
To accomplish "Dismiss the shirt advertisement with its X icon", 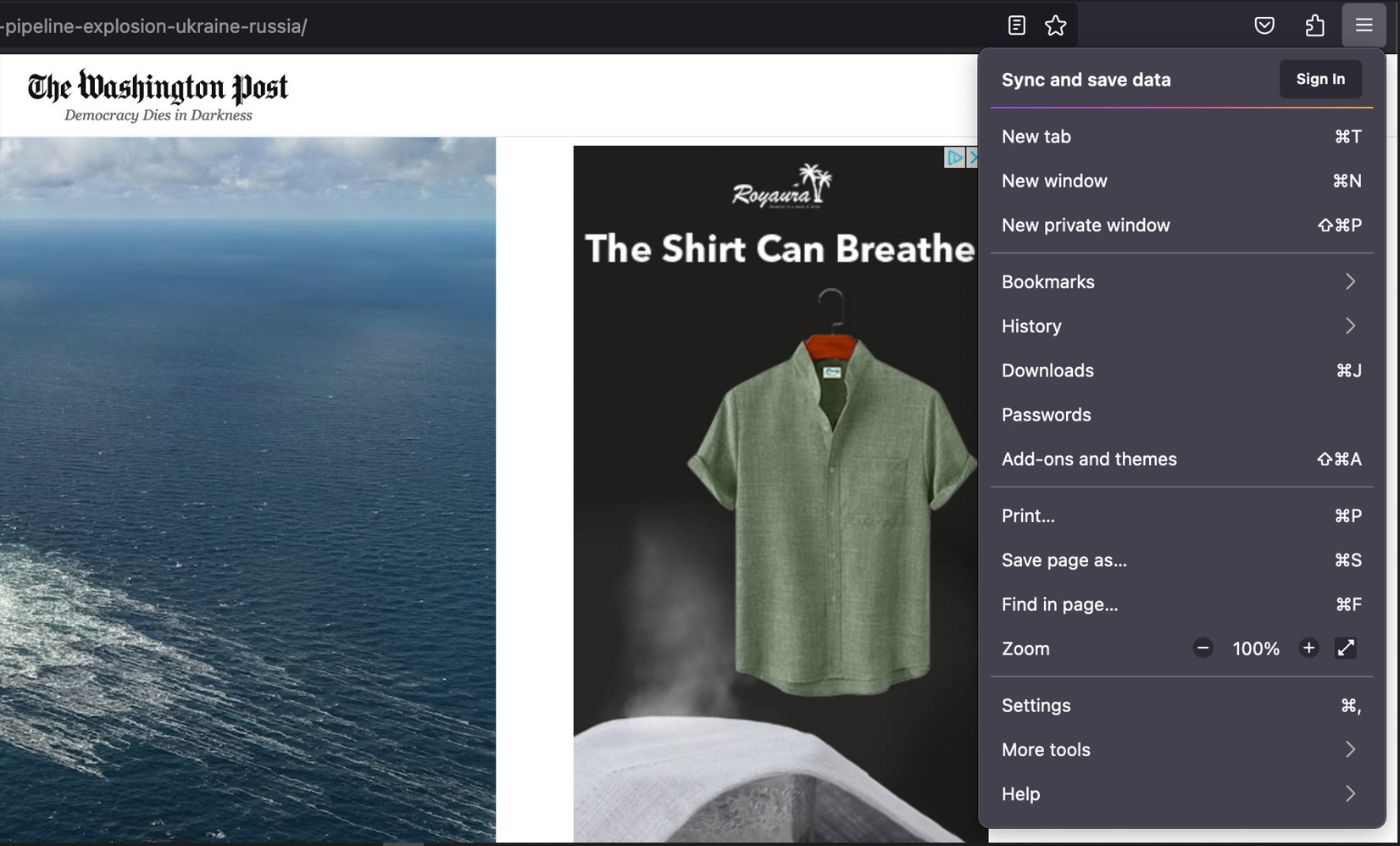I will click(974, 158).
